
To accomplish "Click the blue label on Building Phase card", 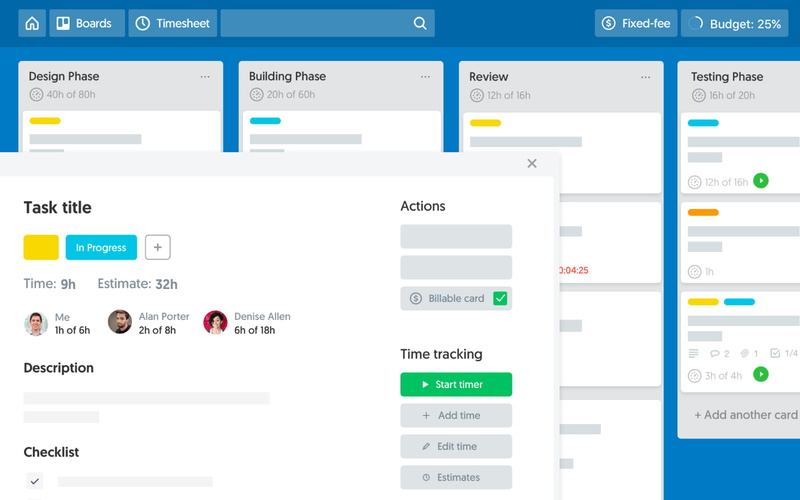I will pyautogui.click(x=265, y=121).
